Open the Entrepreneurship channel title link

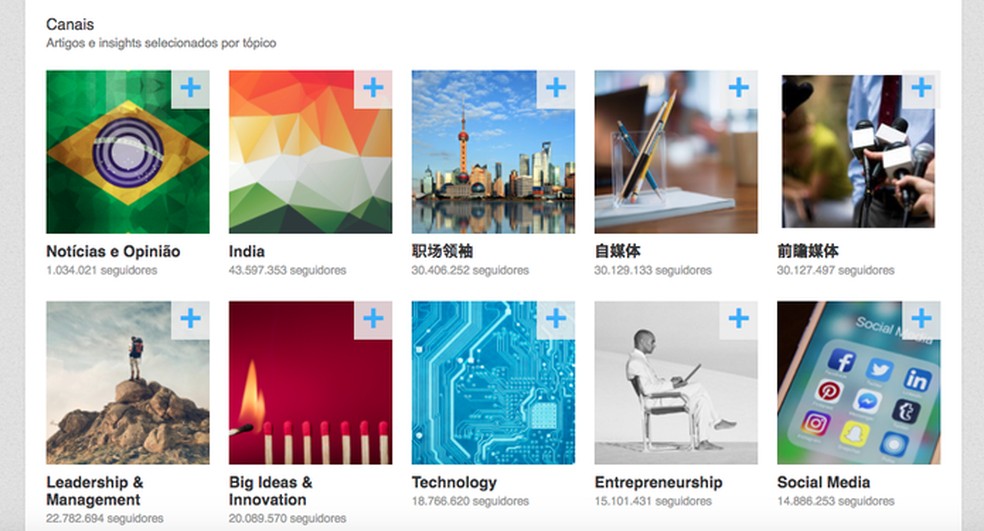coord(658,483)
